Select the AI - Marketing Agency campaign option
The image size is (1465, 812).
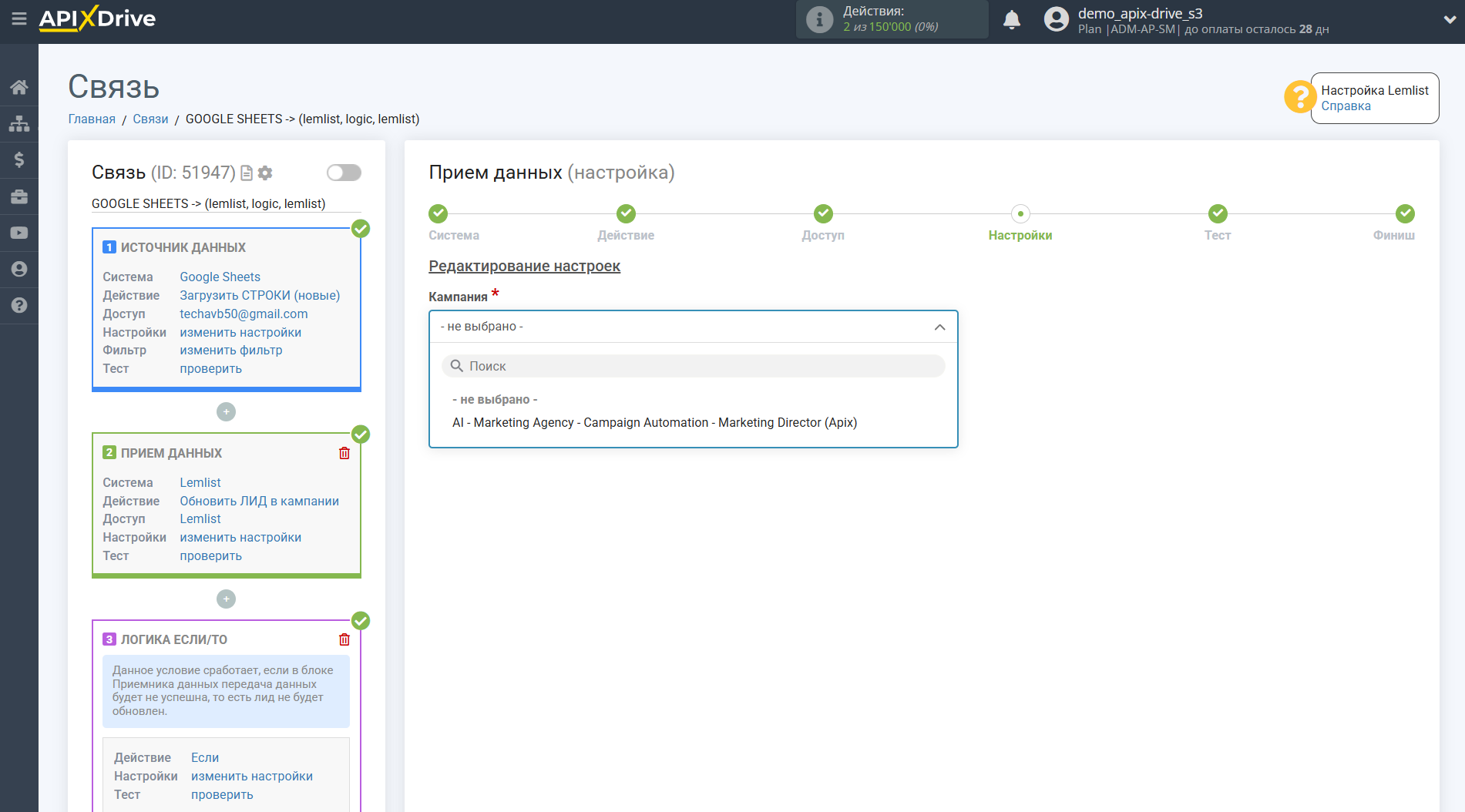point(654,422)
